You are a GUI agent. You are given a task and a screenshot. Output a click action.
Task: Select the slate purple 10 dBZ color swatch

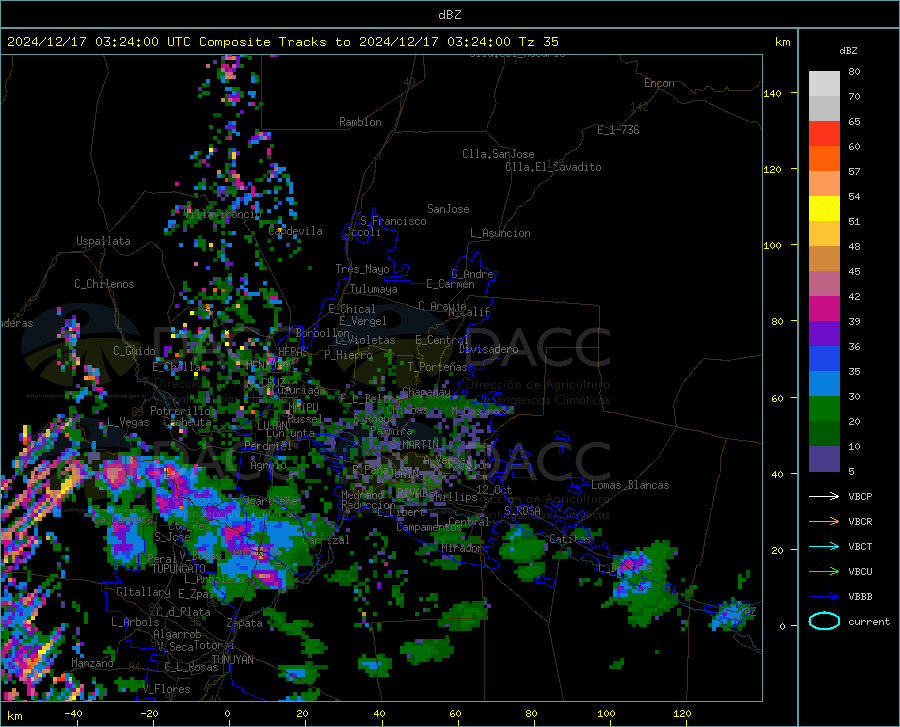(x=824, y=458)
